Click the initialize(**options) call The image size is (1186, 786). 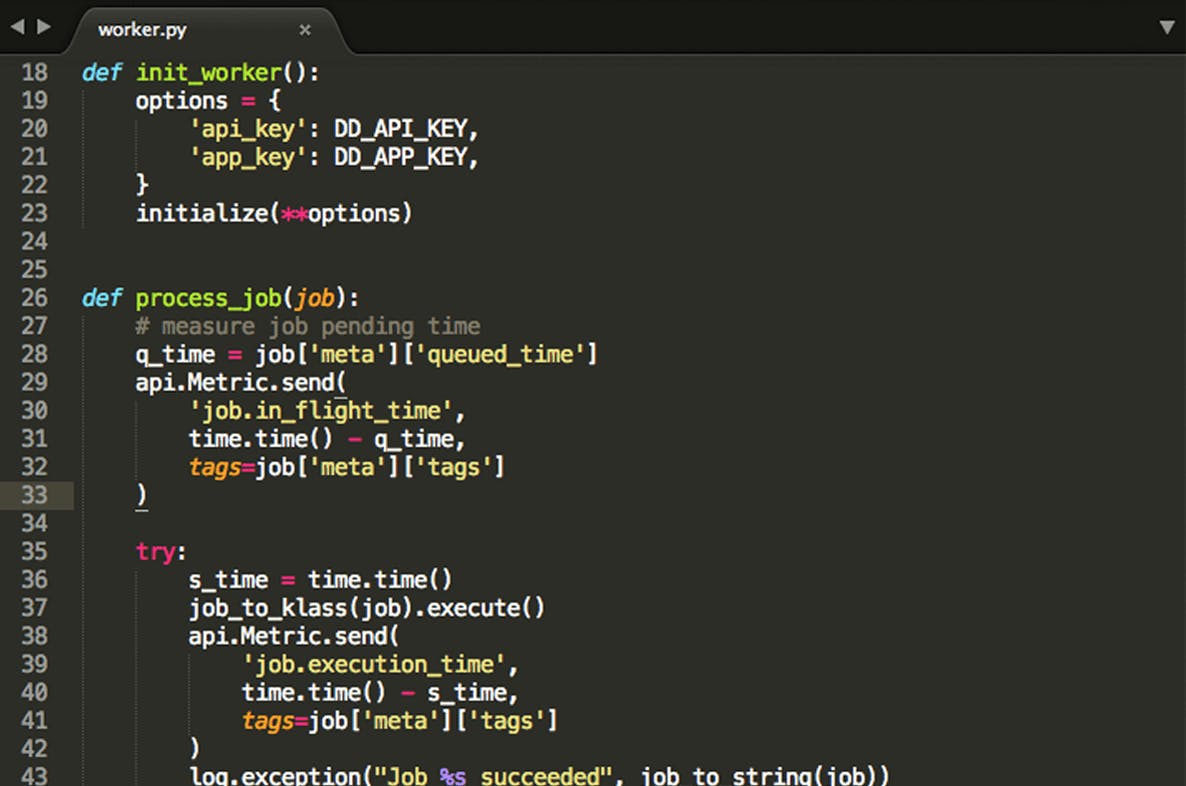(273, 214)
